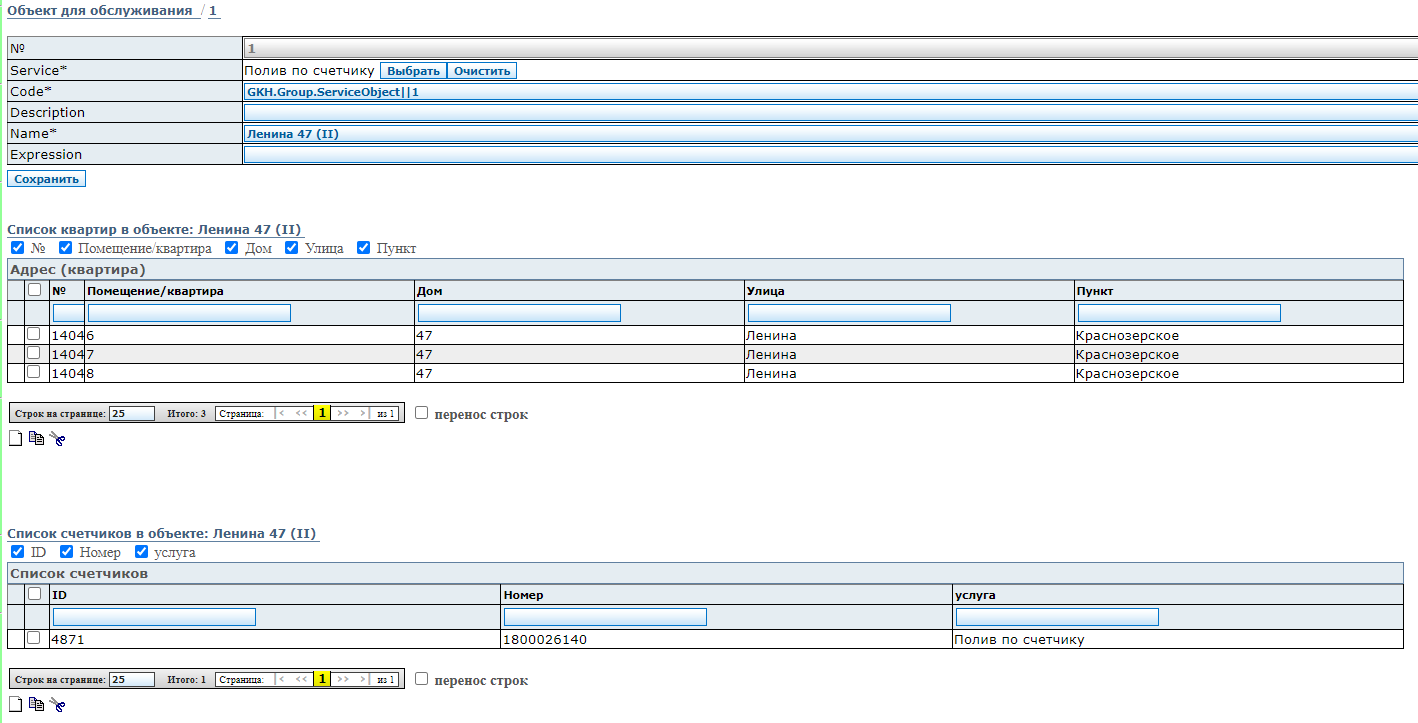Image resolution: width=1418 pixels, height=723 pixels.
Task: Select checkbox for meter 4871 row
Action: [34, 638]
